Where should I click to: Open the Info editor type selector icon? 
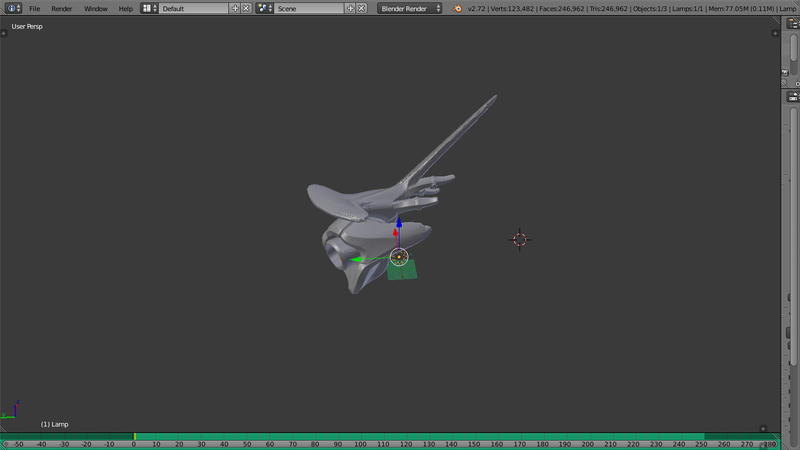click(x=14, y=8)
